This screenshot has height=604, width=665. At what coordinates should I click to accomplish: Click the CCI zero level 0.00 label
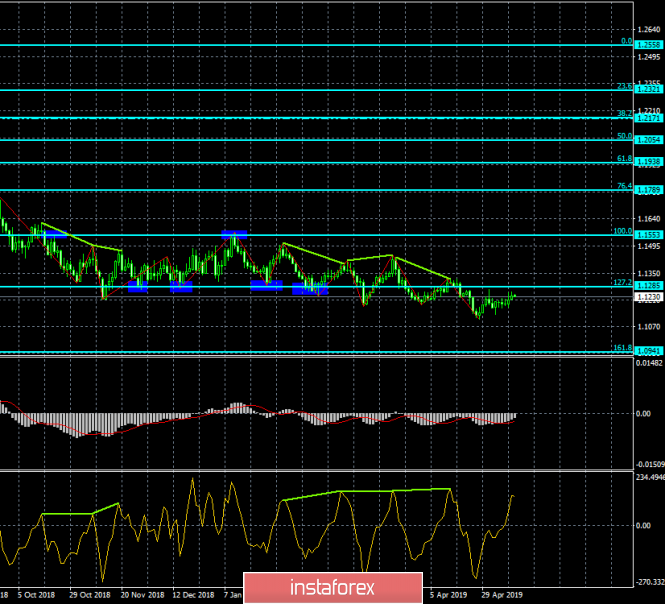tap(643, 526)
